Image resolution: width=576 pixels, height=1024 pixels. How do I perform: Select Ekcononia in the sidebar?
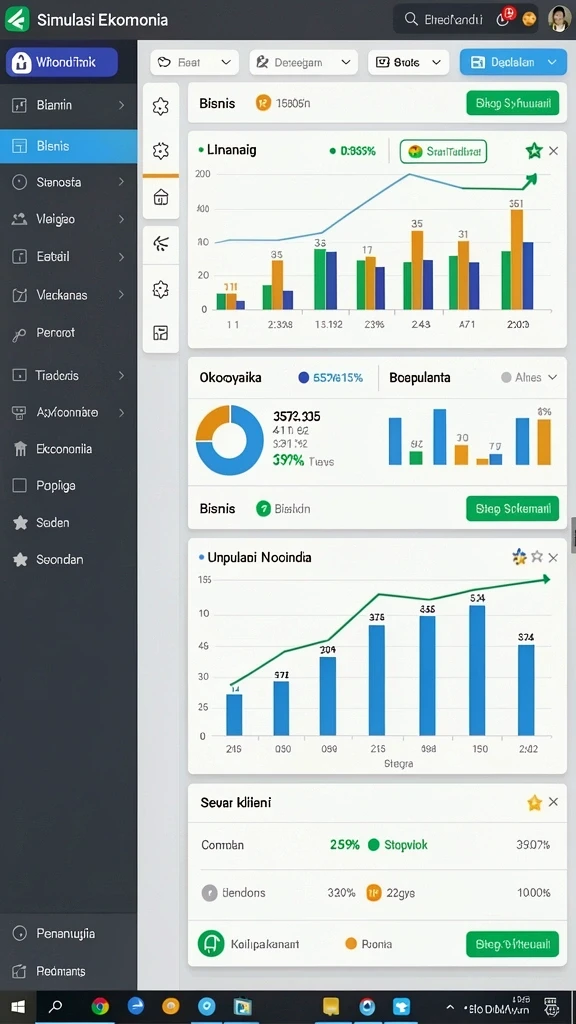point(69,449)
